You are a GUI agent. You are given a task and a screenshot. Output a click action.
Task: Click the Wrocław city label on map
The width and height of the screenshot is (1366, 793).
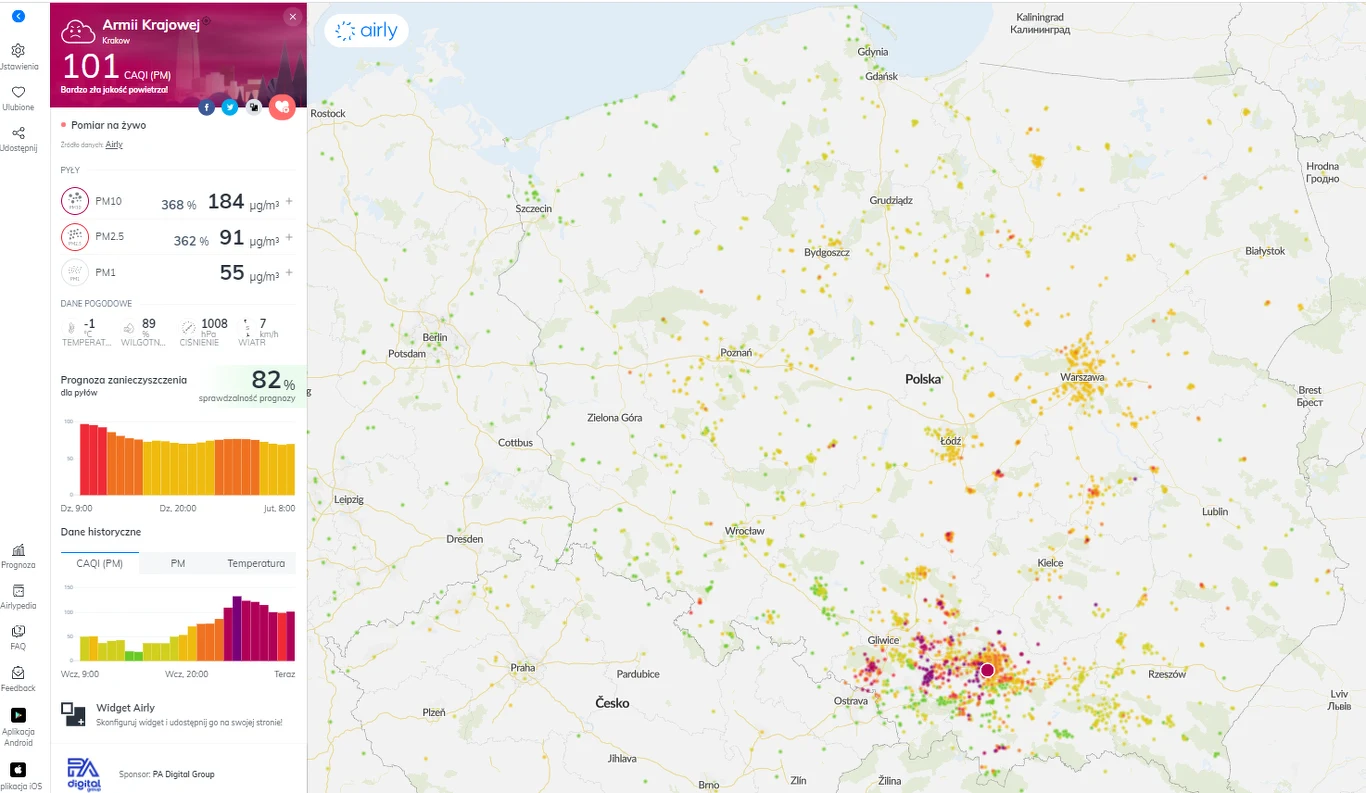(744, 530)
